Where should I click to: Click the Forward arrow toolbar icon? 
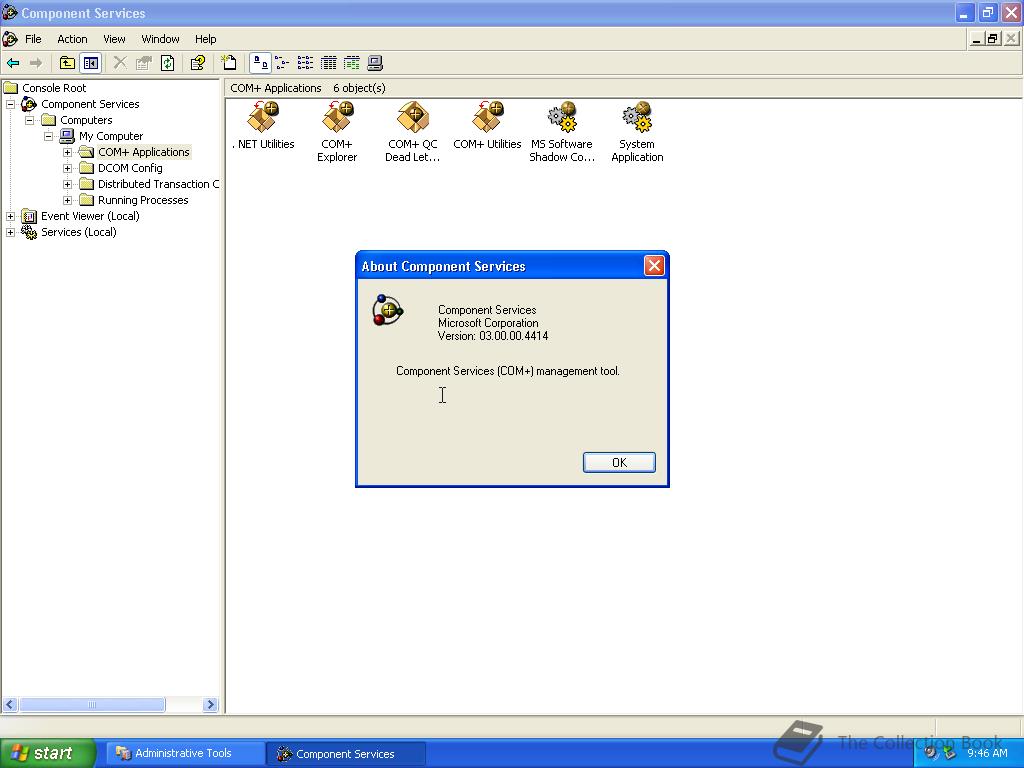click(x=36, y=63)
